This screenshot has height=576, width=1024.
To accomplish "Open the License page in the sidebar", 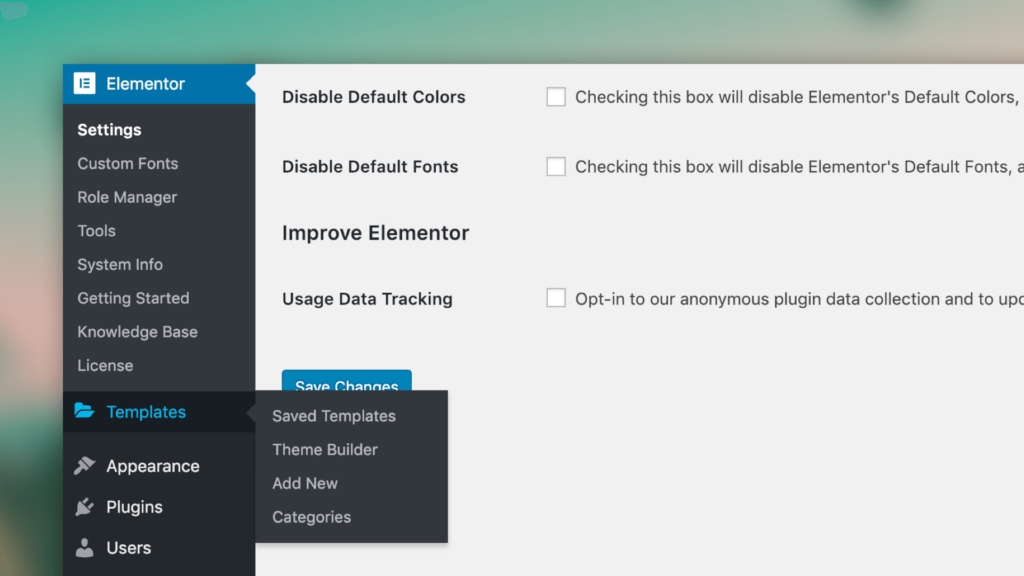I will 105,366.
